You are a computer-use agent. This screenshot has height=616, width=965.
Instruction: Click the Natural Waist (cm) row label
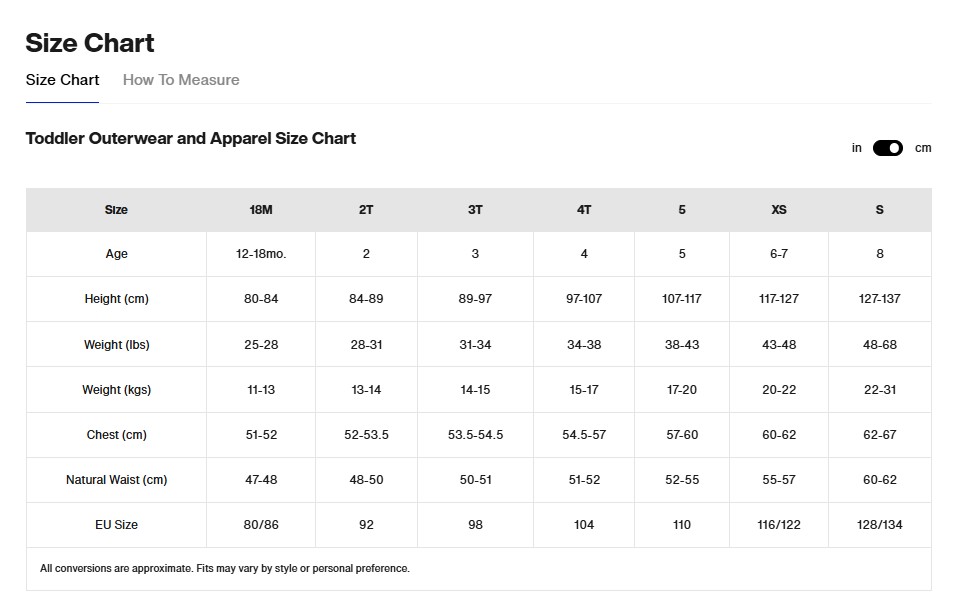pos(116,480)
